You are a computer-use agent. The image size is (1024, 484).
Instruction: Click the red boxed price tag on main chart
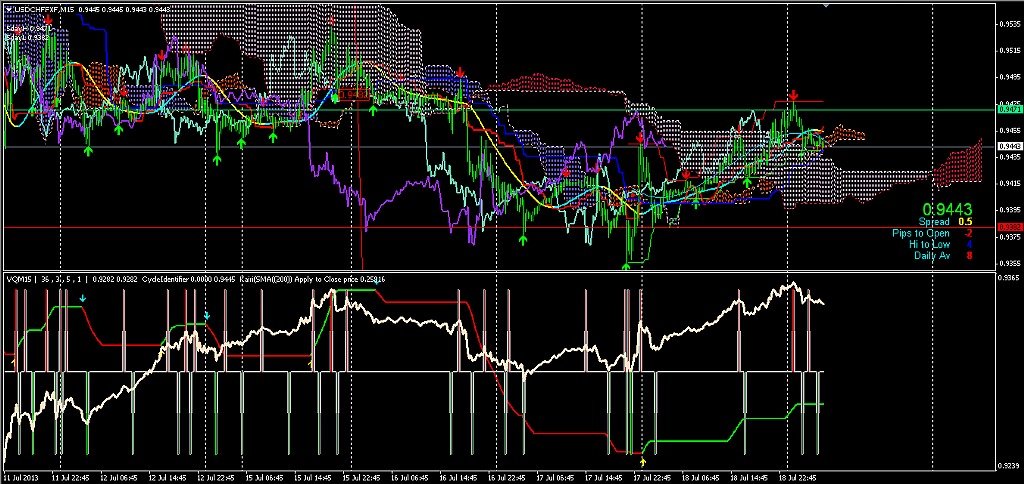pos(355,95)
